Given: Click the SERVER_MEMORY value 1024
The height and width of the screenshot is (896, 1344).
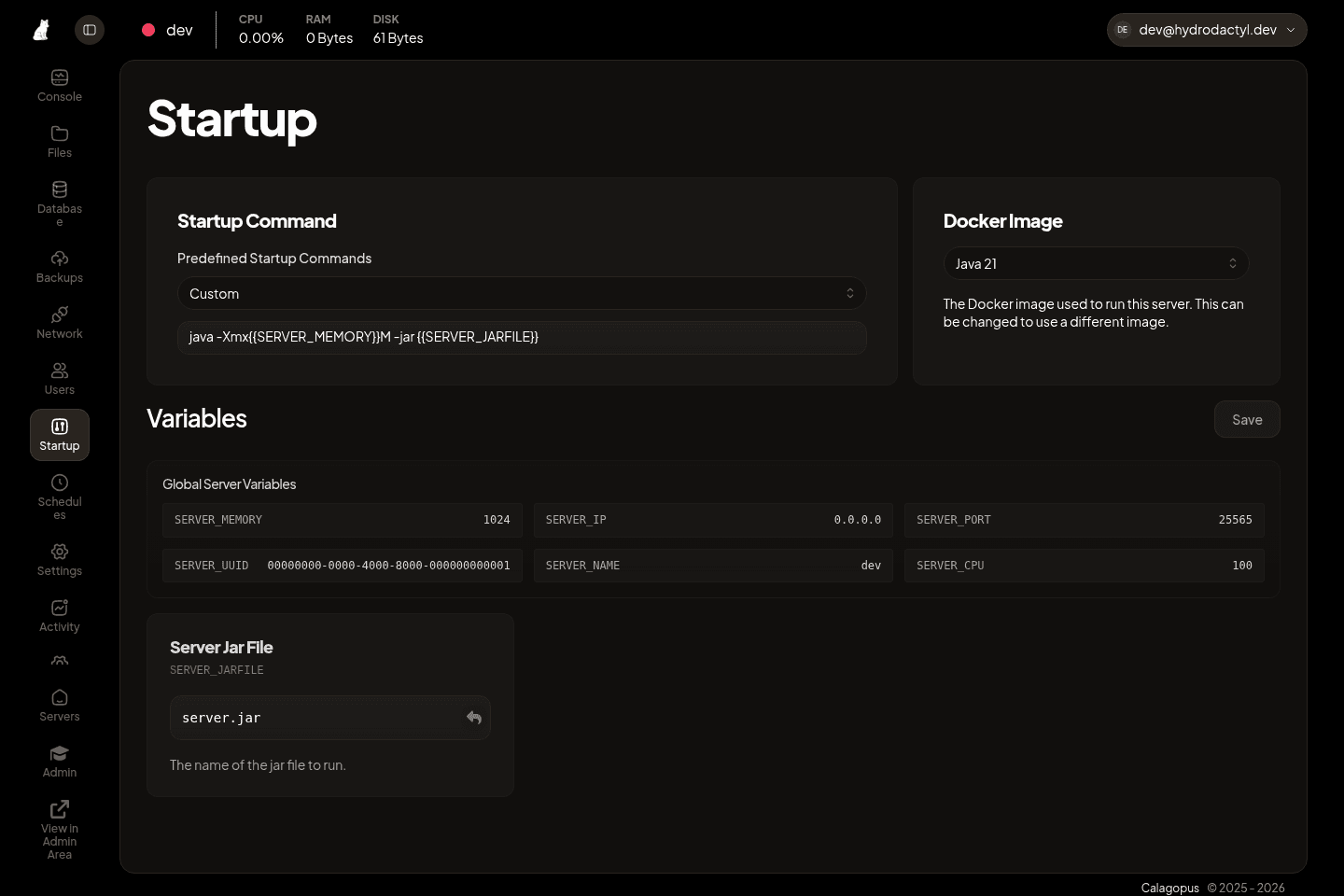Looking at the screenshot, I should (x=497, y=520).
